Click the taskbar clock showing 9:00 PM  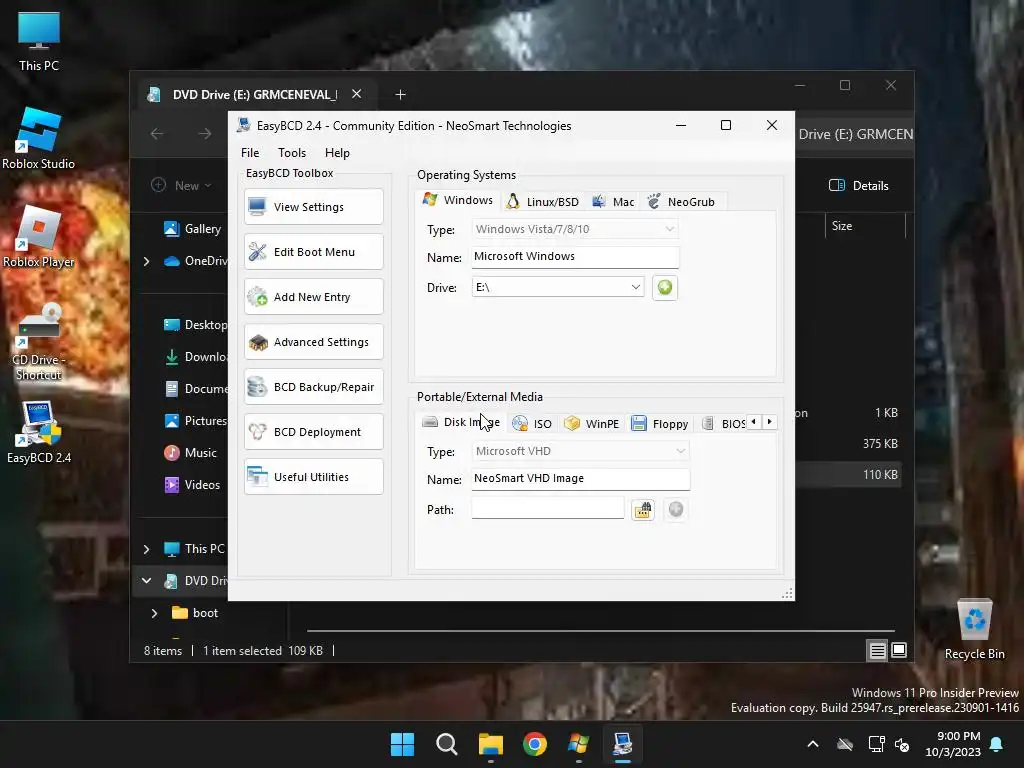point(953,744)
